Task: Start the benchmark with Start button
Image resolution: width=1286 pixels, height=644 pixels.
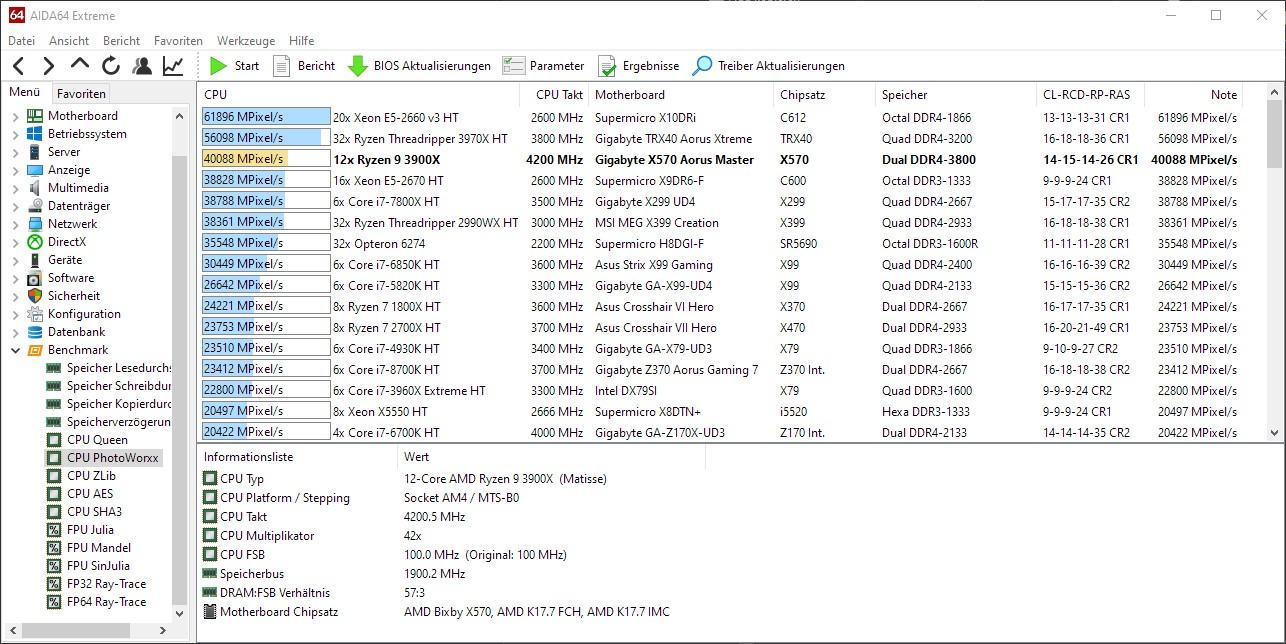Action: [235, 66]
